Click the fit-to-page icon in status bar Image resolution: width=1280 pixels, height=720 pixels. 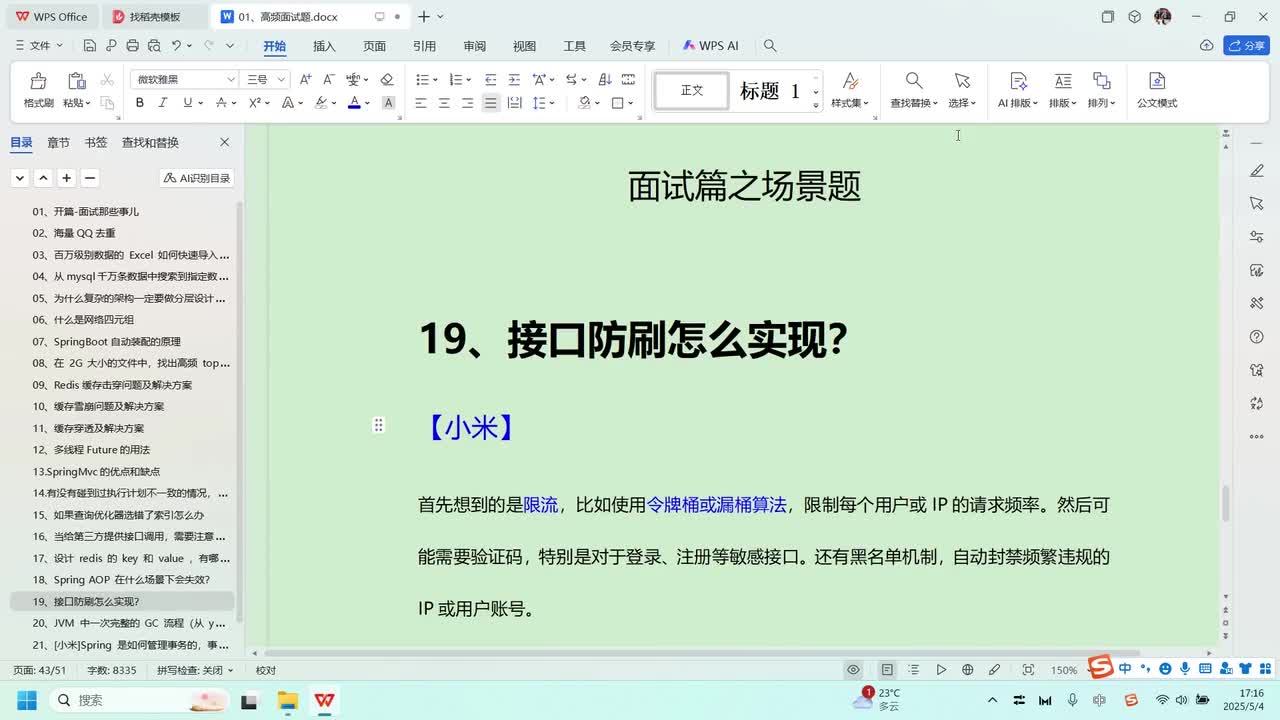(x=1028, y=670)
